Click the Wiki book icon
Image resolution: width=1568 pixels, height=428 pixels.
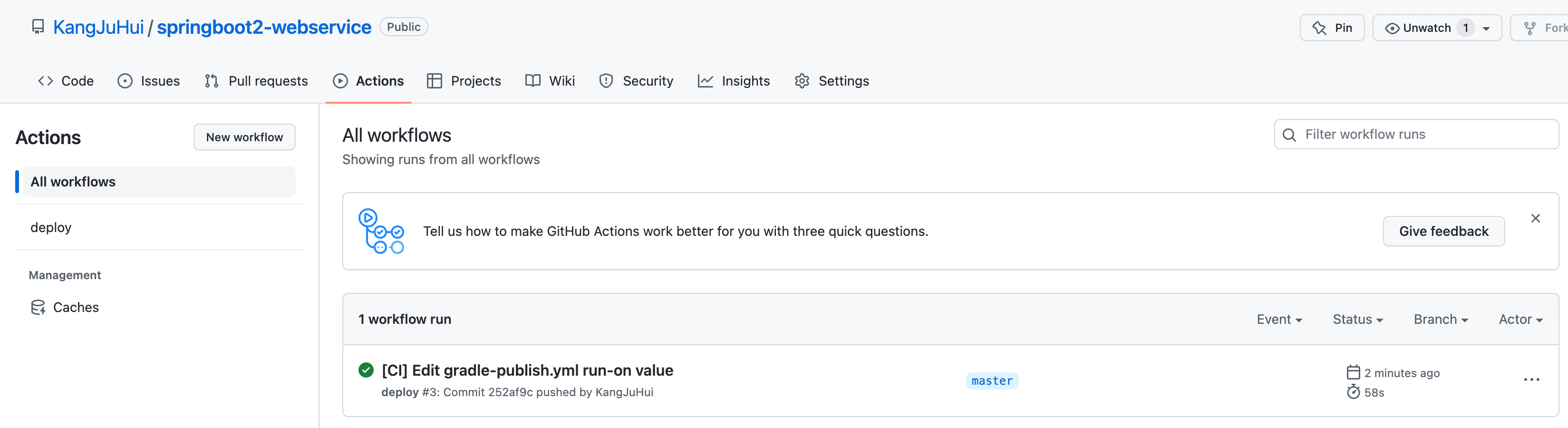pos(532,81)
